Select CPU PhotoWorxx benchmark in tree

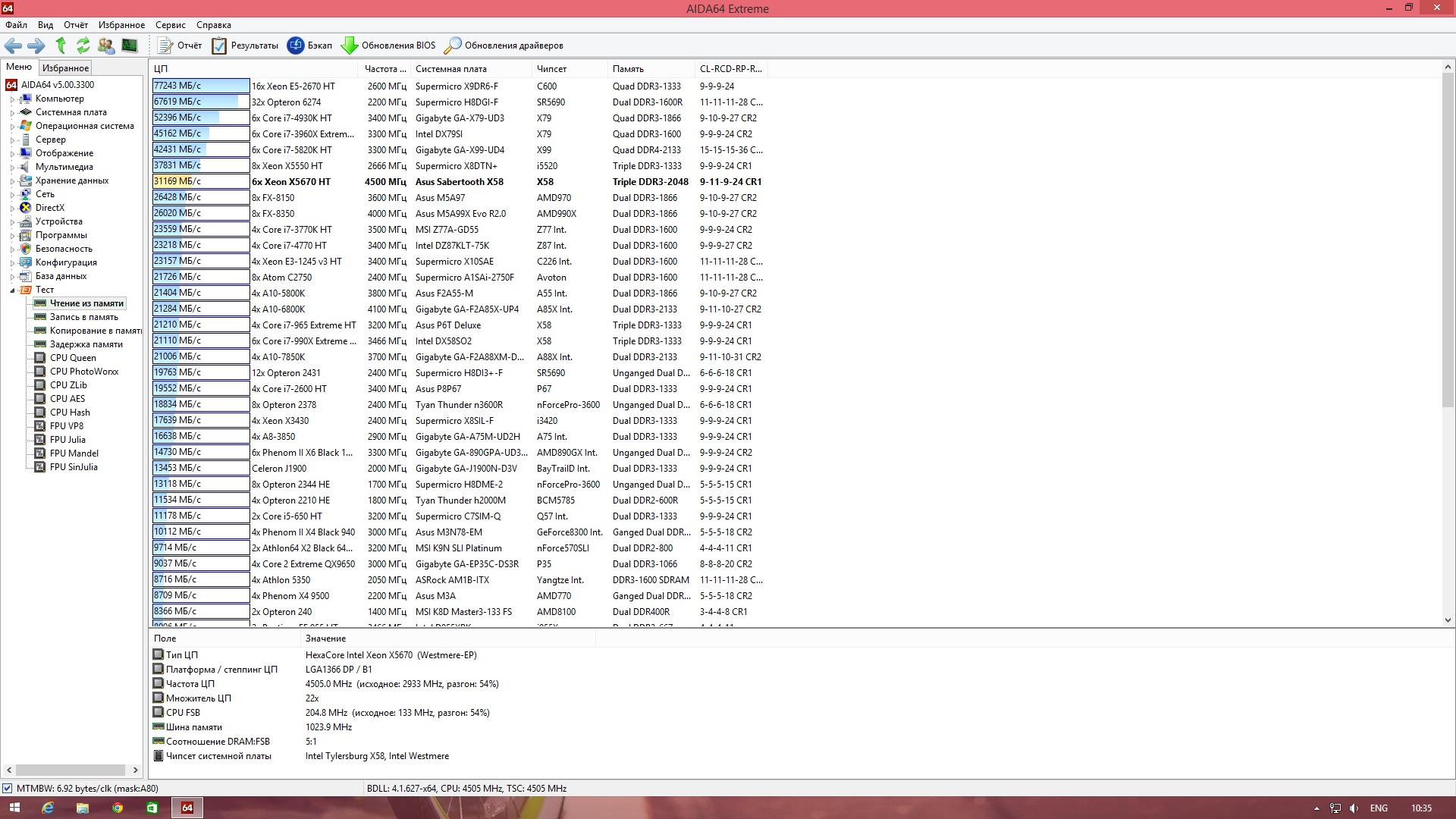83,372
